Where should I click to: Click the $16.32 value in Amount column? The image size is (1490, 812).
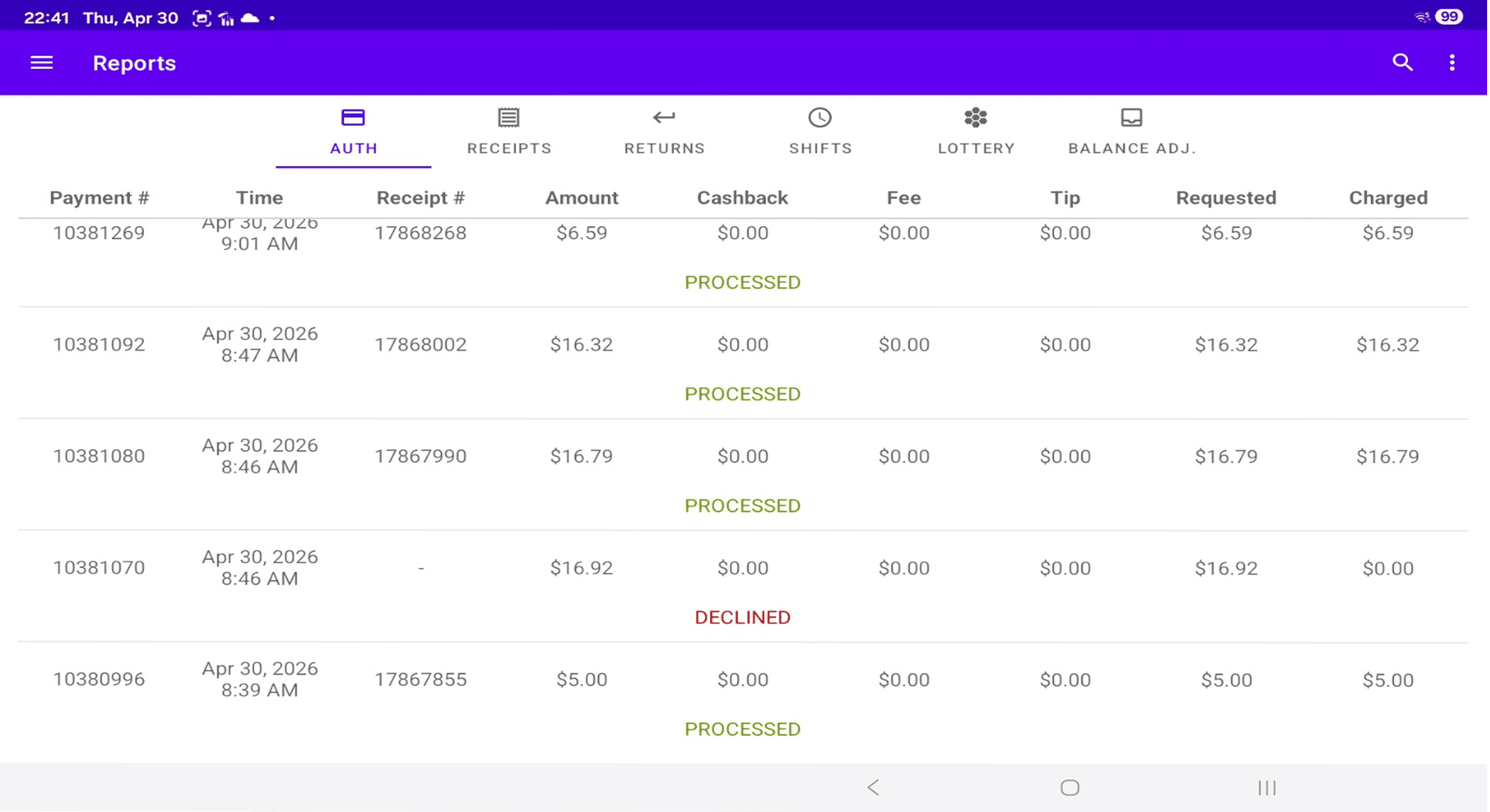[583, 345]
